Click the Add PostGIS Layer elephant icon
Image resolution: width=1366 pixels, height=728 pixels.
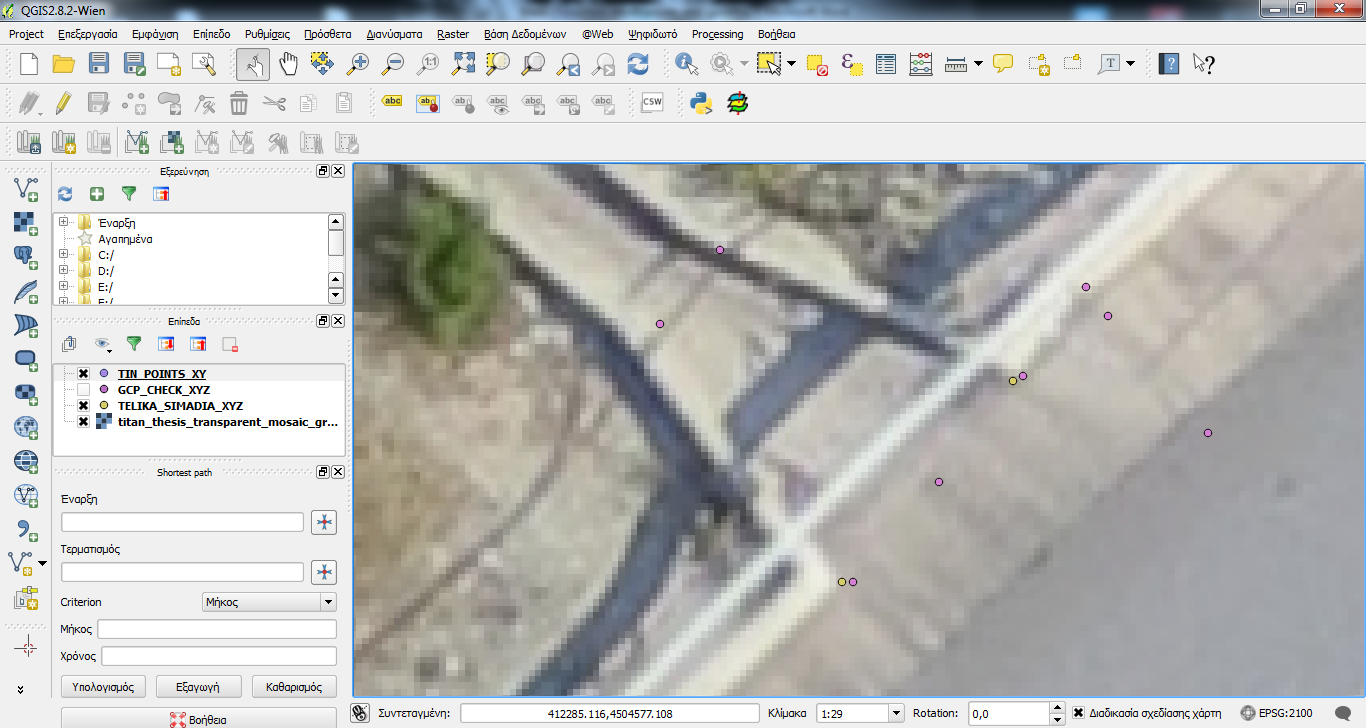(26, 255)
